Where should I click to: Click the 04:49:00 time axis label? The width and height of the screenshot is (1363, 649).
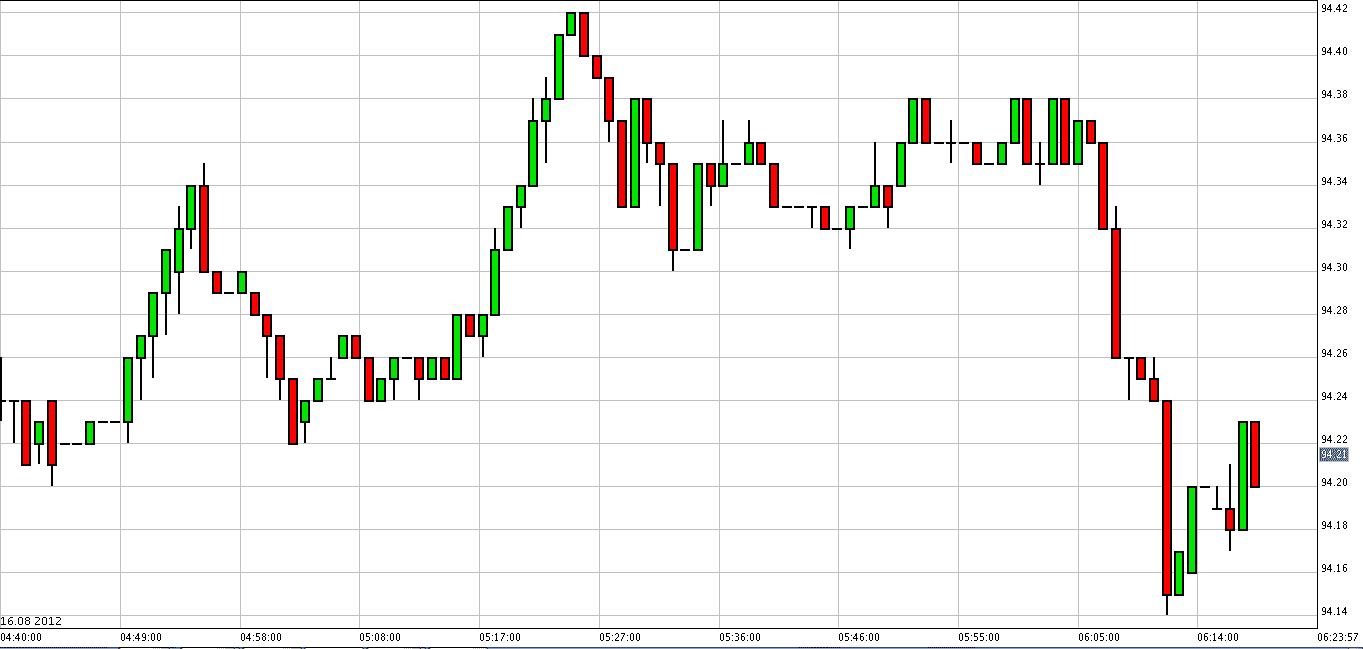[141, 637]
